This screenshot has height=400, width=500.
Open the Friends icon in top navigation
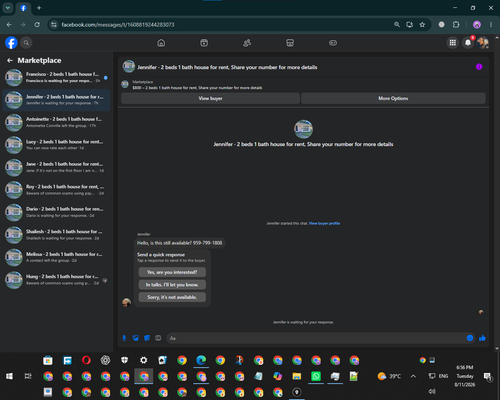(247, 43)
